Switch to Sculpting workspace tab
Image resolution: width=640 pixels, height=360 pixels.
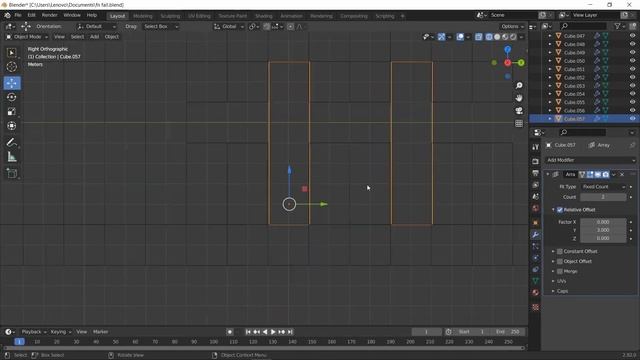[170, 16]
